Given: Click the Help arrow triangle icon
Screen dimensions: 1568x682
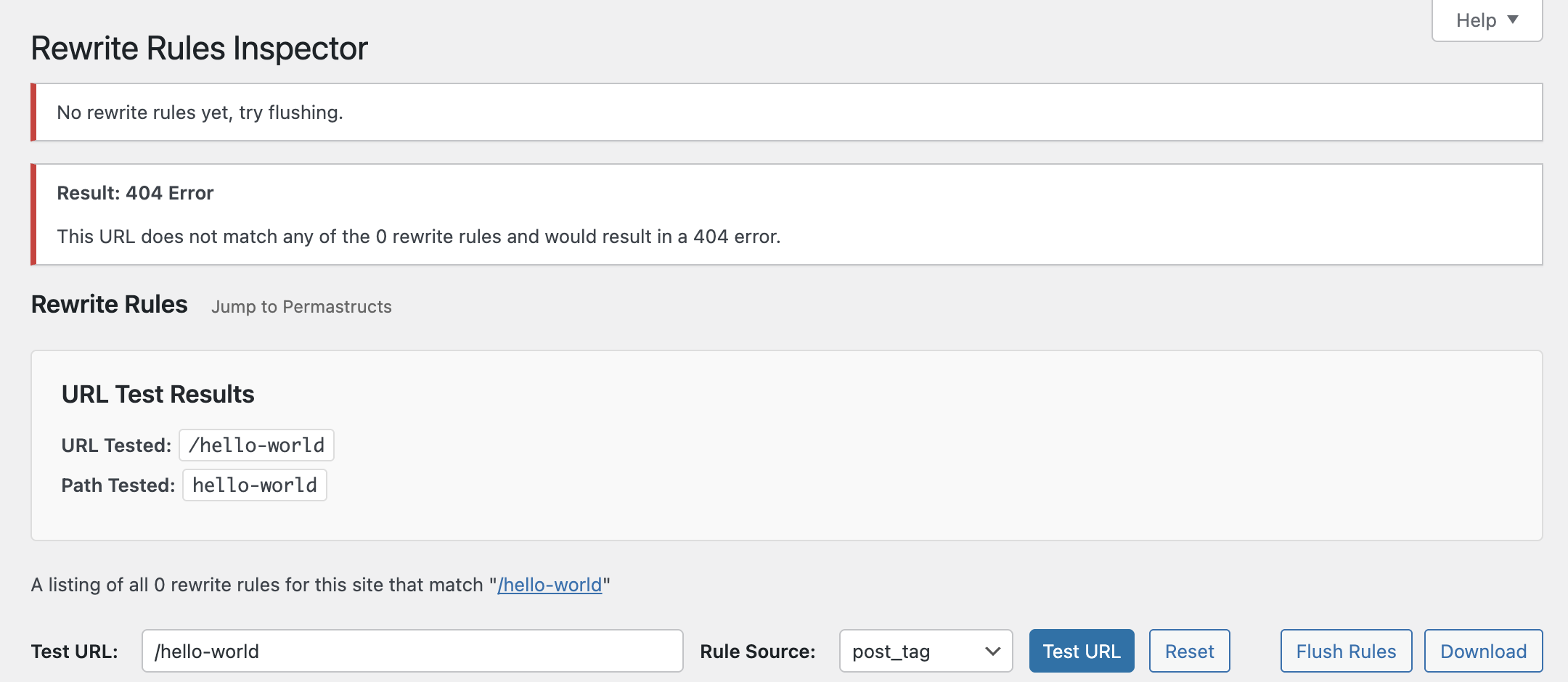Looking at the screenshot, I should (1513, 20).
